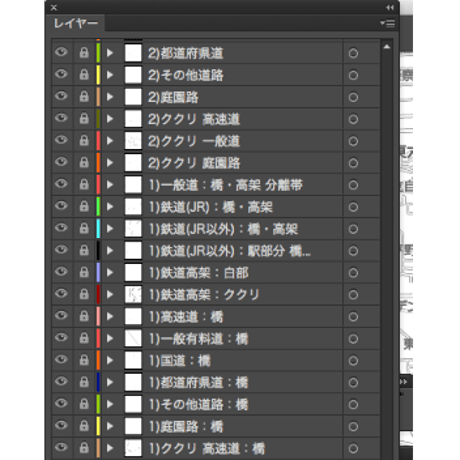Image resolution: width=460 pixels, height=460 pixels.
Task: Hide the 1)一般道：橋・高架 分離帯 layer
Action: [61, 184]
